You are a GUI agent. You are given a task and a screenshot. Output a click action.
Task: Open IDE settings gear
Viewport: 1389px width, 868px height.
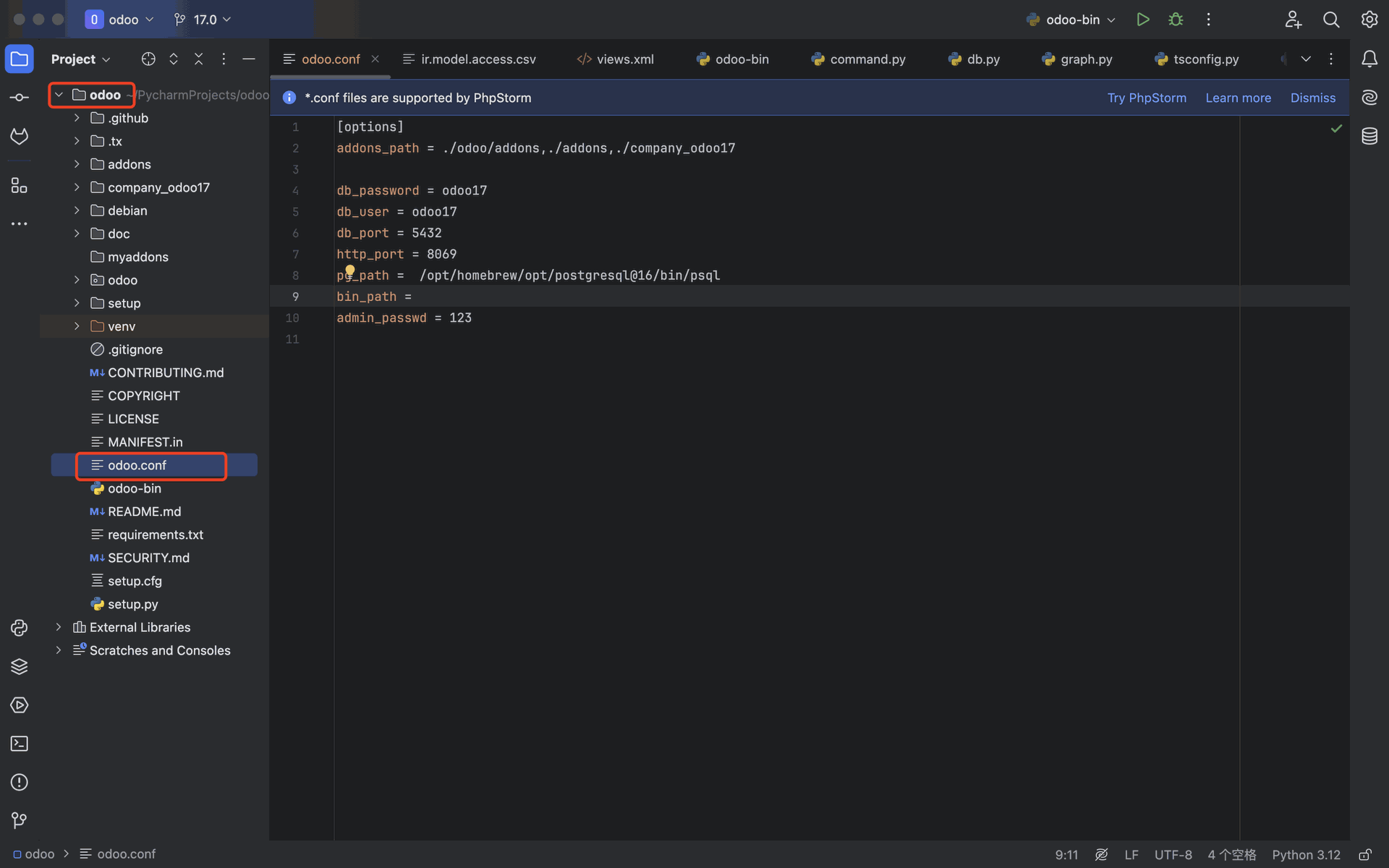1369,20
